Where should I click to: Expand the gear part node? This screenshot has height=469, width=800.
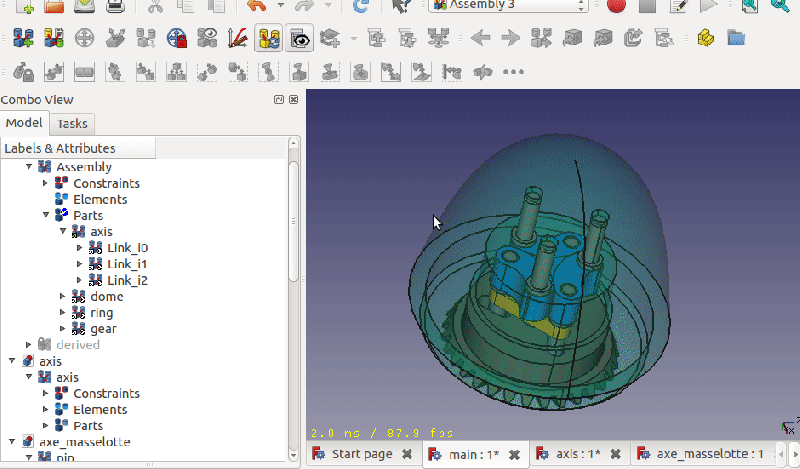click(x=62, y=329)
